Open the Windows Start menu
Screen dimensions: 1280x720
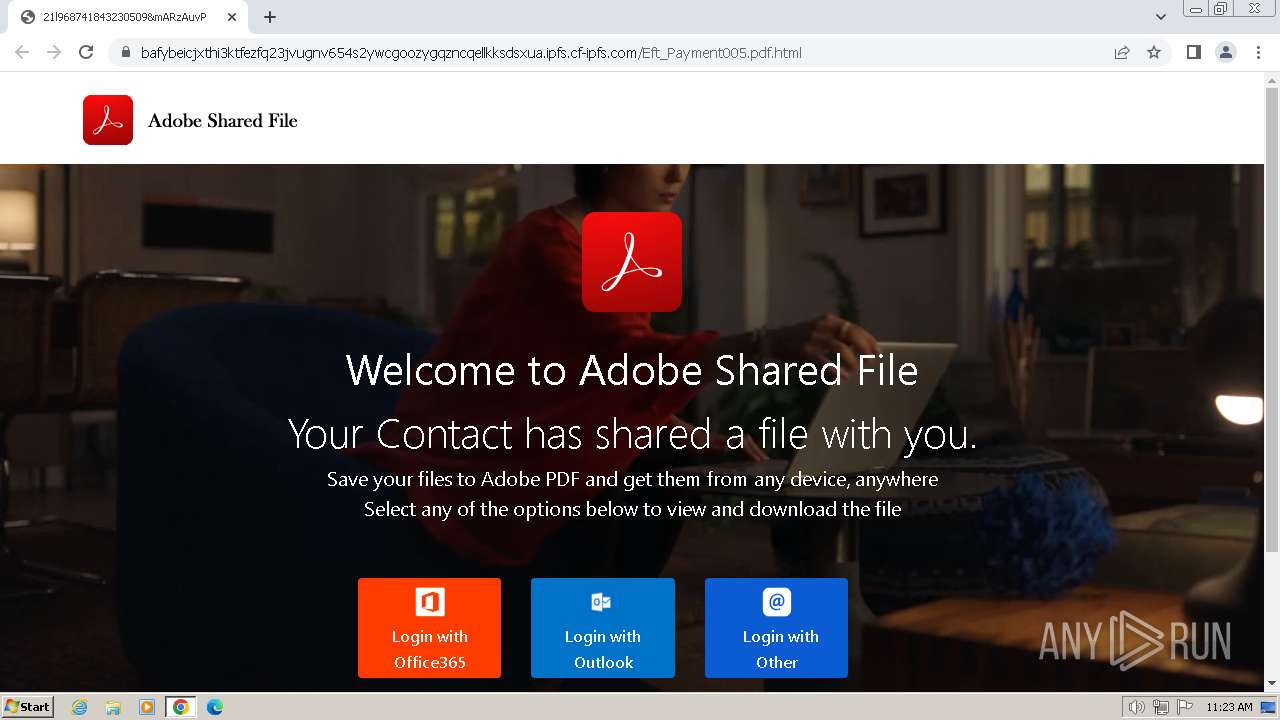tap(28, 707)
